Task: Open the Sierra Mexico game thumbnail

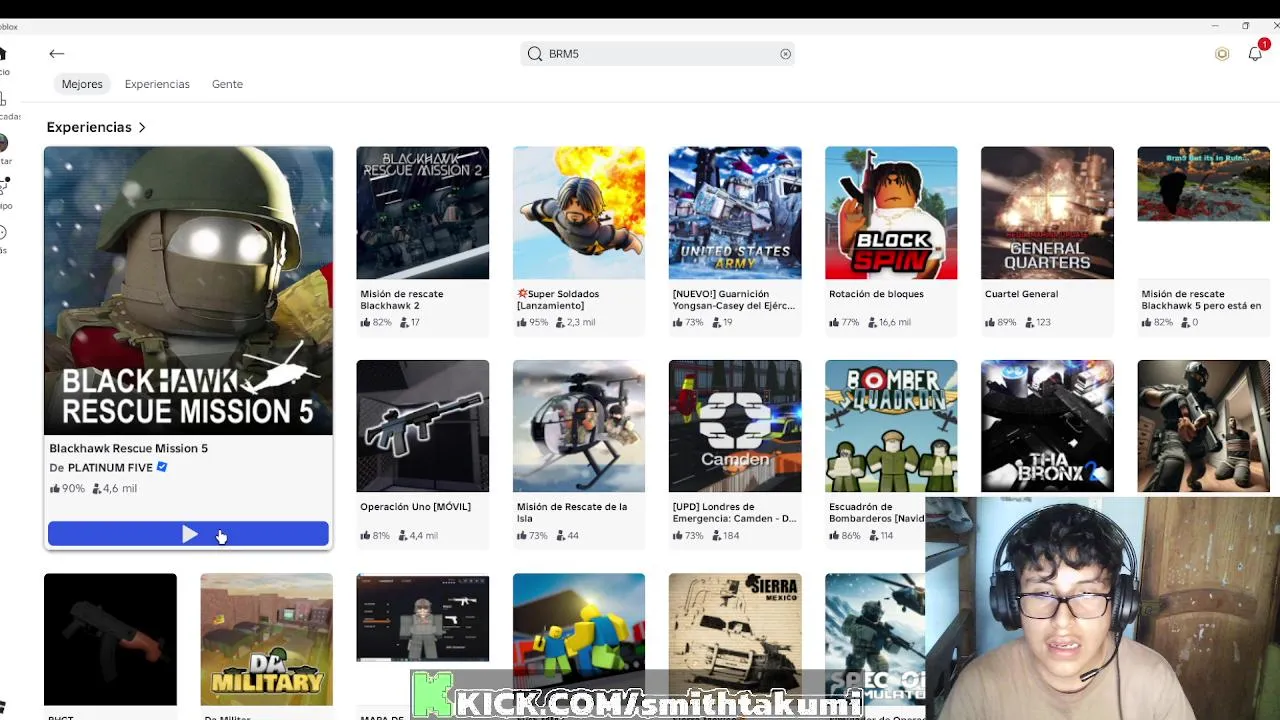Action: click(735, 639)
